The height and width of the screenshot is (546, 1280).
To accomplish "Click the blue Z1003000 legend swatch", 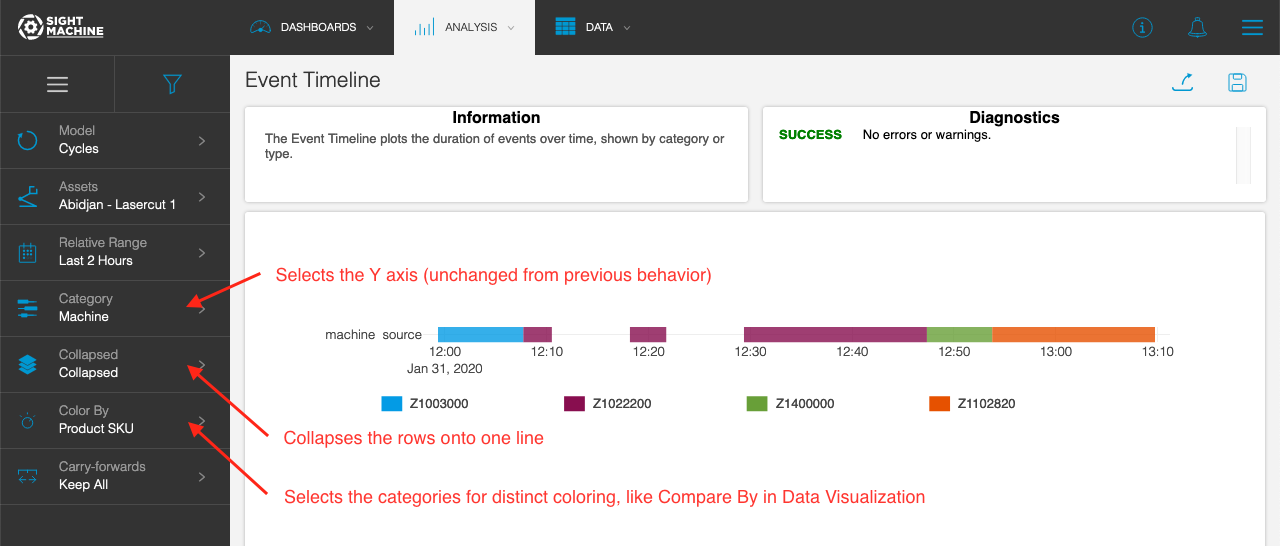I will 391,404.
